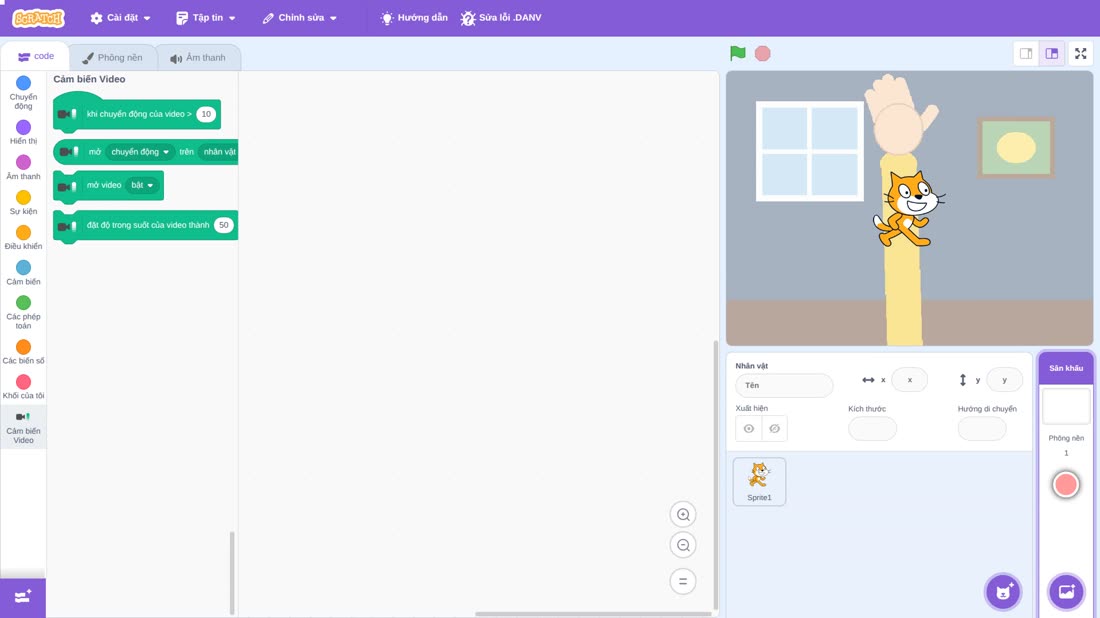Screen dimensions: 1100x618
Task: Switch to small stage layout
Action: 1026,53
